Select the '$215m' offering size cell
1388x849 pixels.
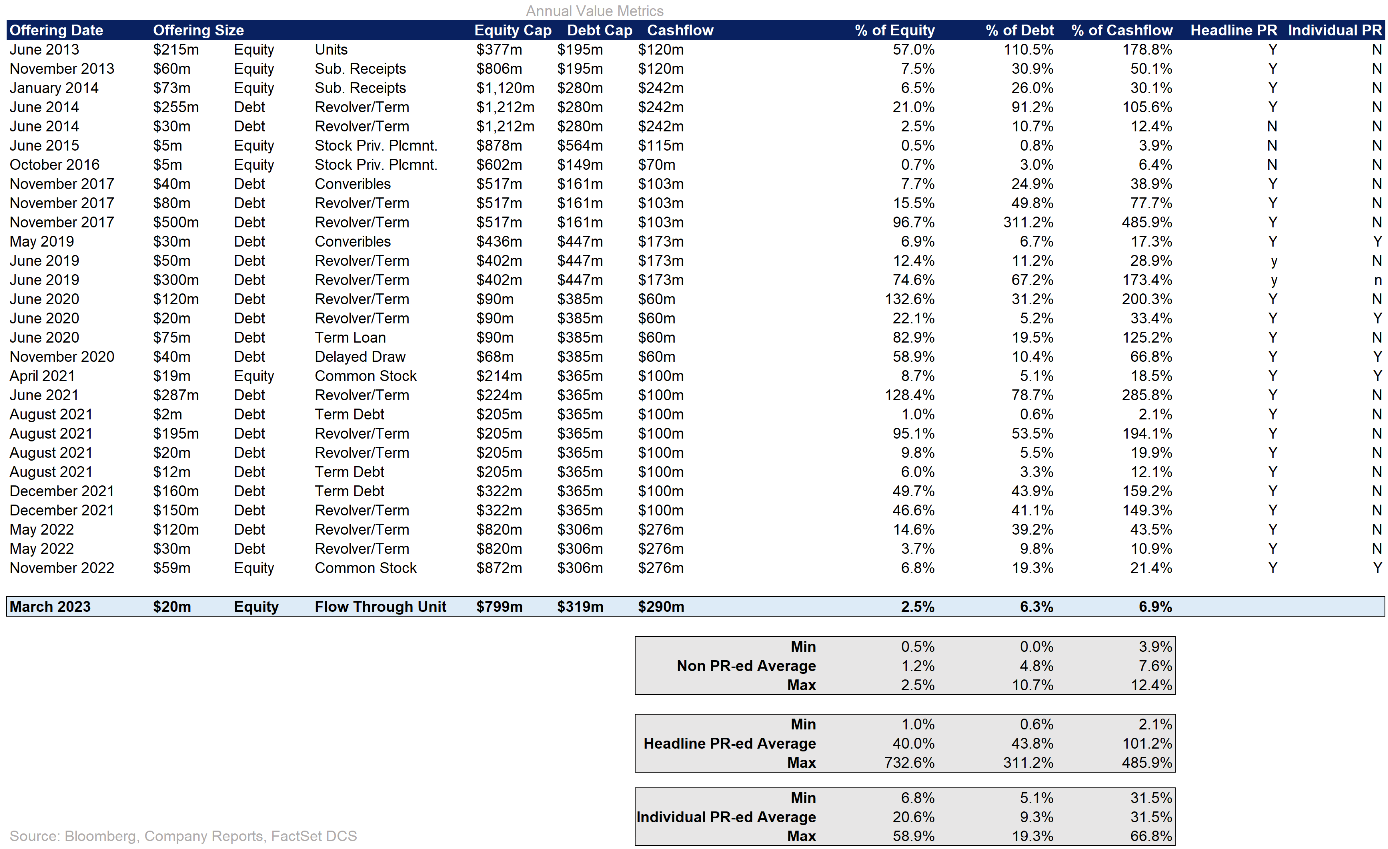(176, 49)
